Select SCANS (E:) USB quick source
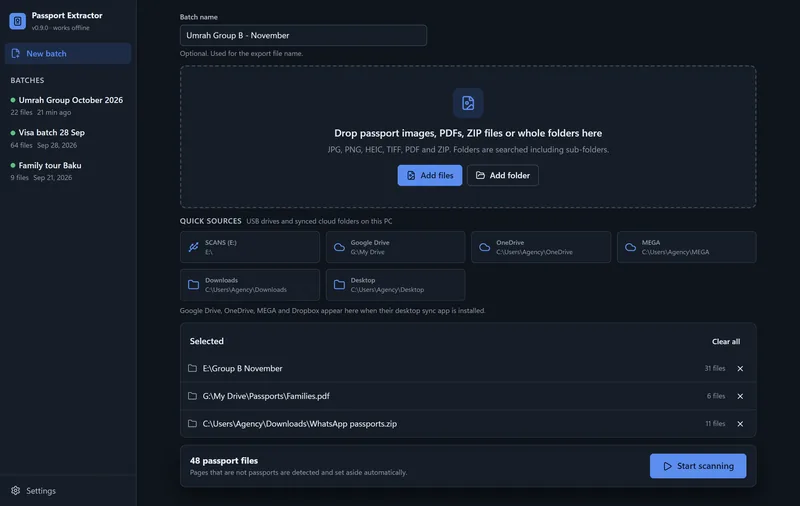The height and width of the screenshot is (506, 800). (250, 247)
